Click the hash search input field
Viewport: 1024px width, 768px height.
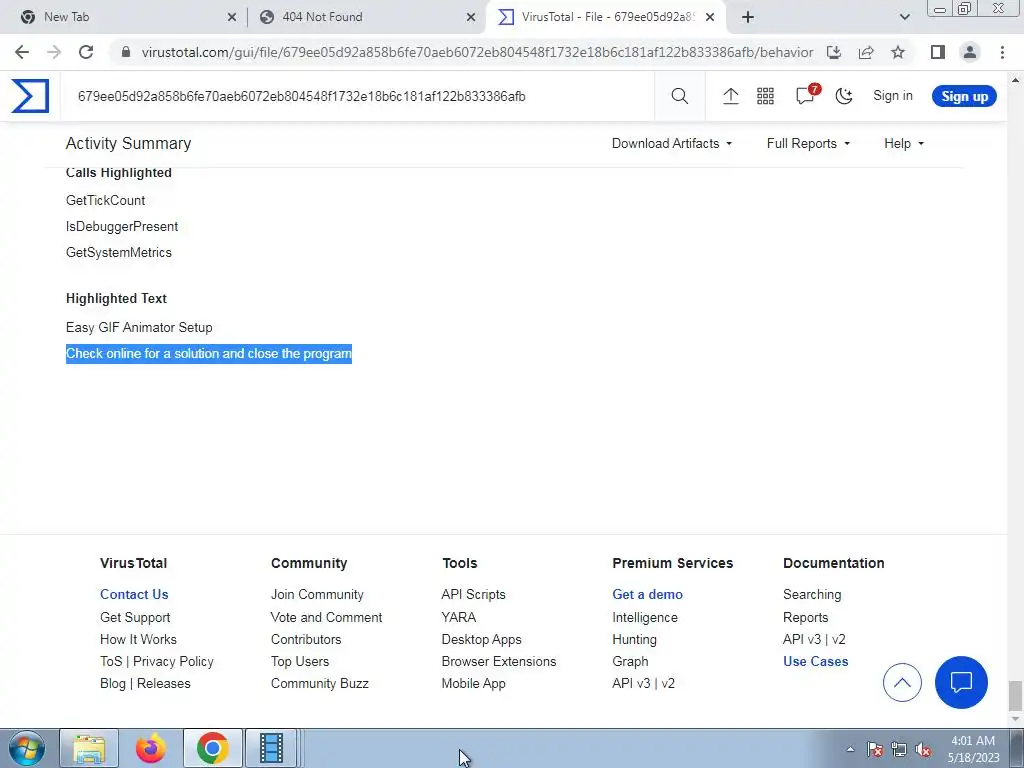tap(359, 97)
